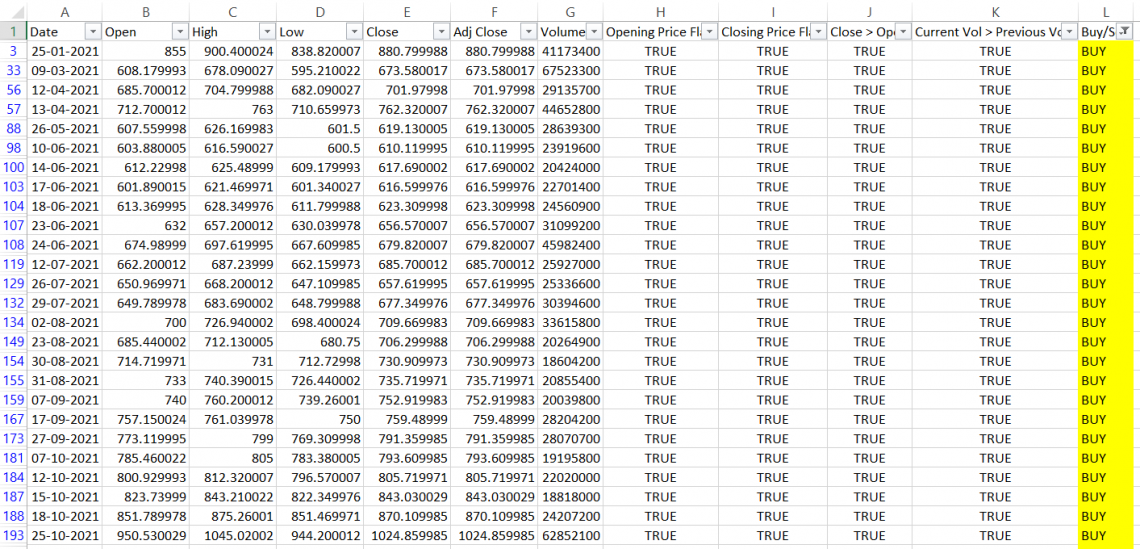The height and width of the screenshot is (549, 1140).
Task: Open the Open column filter dropdown
Action: tap(180, 32)
